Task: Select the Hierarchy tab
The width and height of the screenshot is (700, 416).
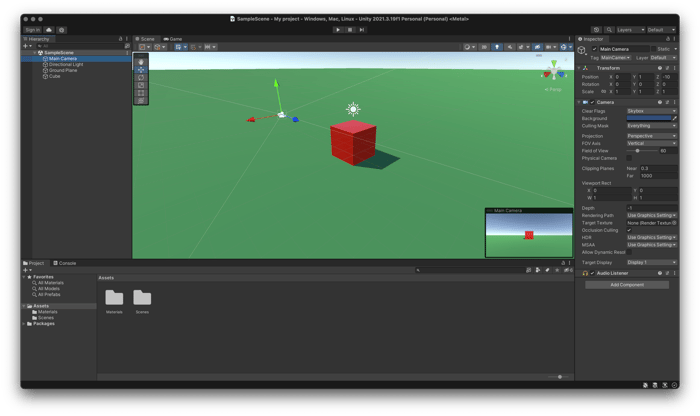Action: [36, 39]
